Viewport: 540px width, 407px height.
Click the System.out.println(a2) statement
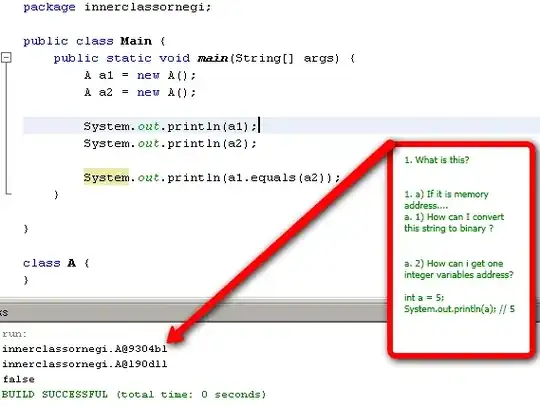click(170, 143)
